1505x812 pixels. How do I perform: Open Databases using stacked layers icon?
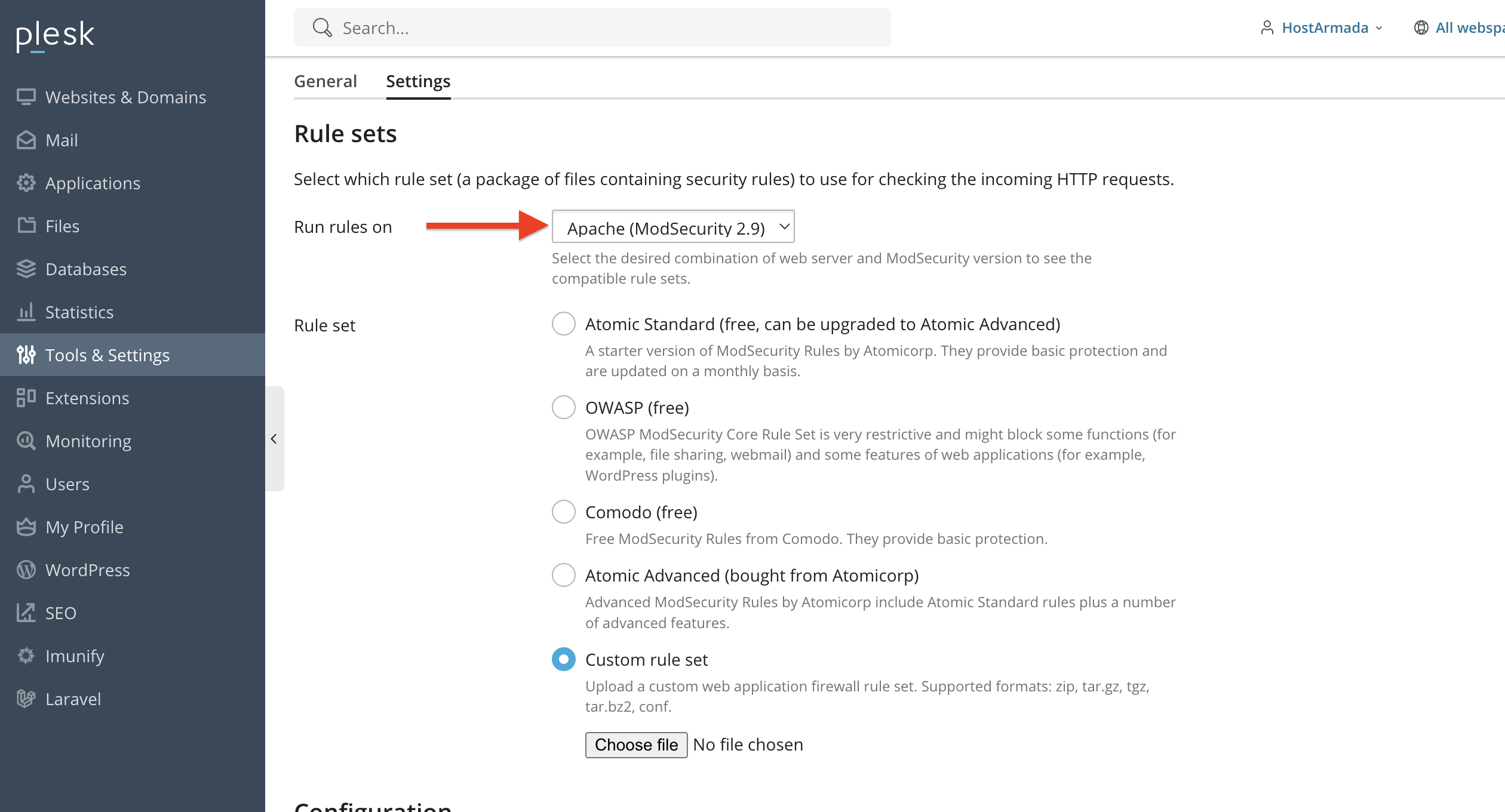pos(26,269)
